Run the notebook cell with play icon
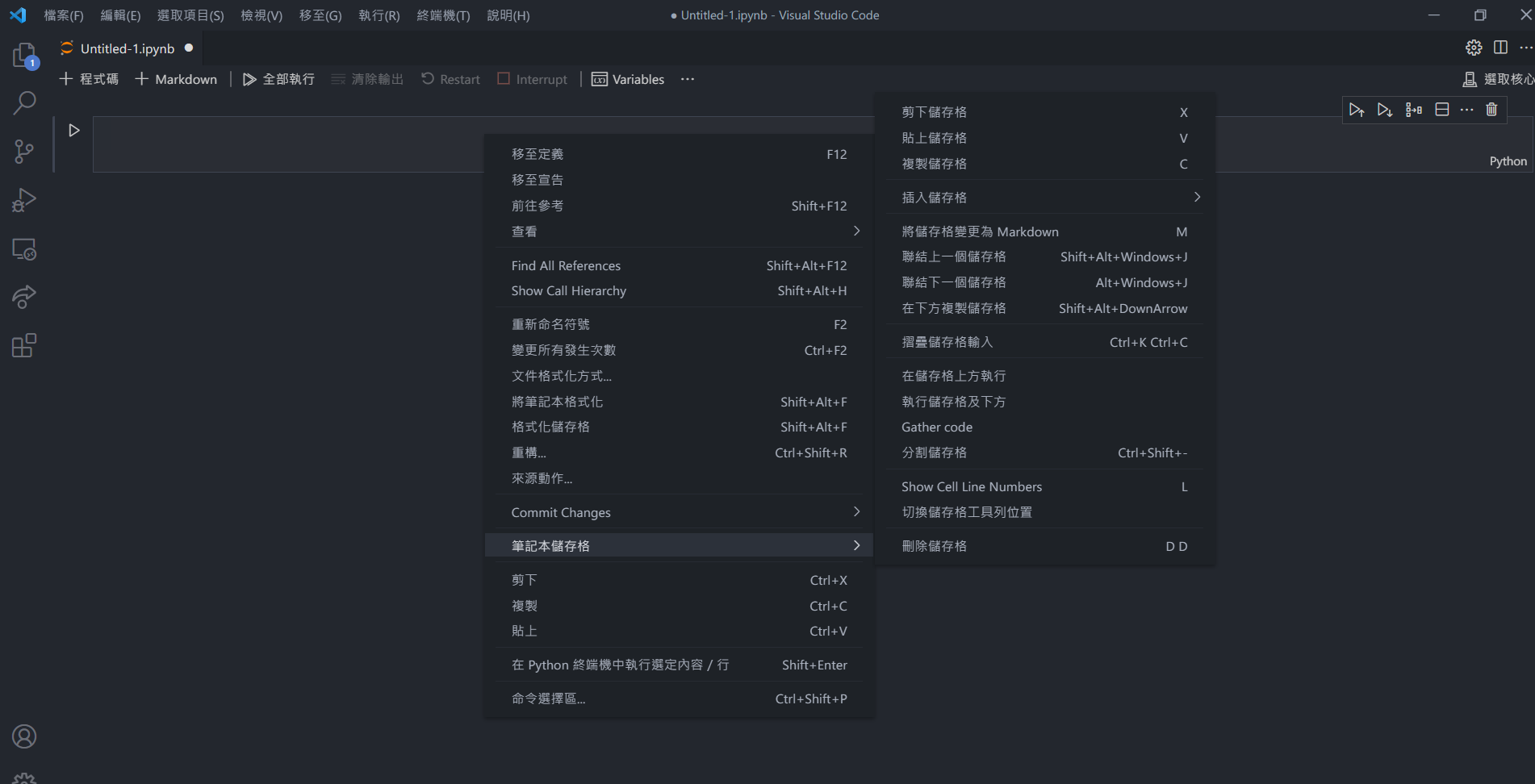This screenshot has height=784, width=1535. tap(74, 130)
